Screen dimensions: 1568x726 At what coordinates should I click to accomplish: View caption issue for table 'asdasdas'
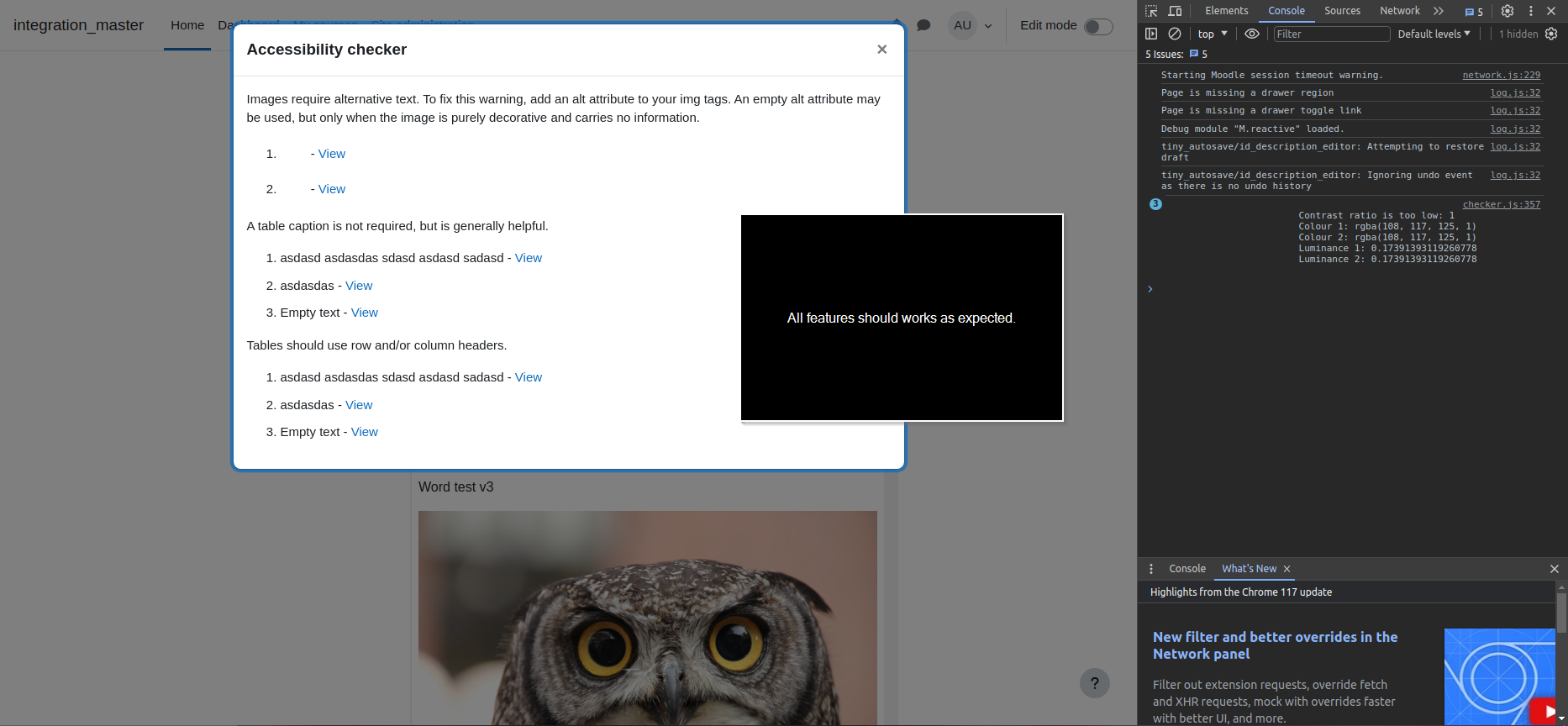tap(358, 286)
